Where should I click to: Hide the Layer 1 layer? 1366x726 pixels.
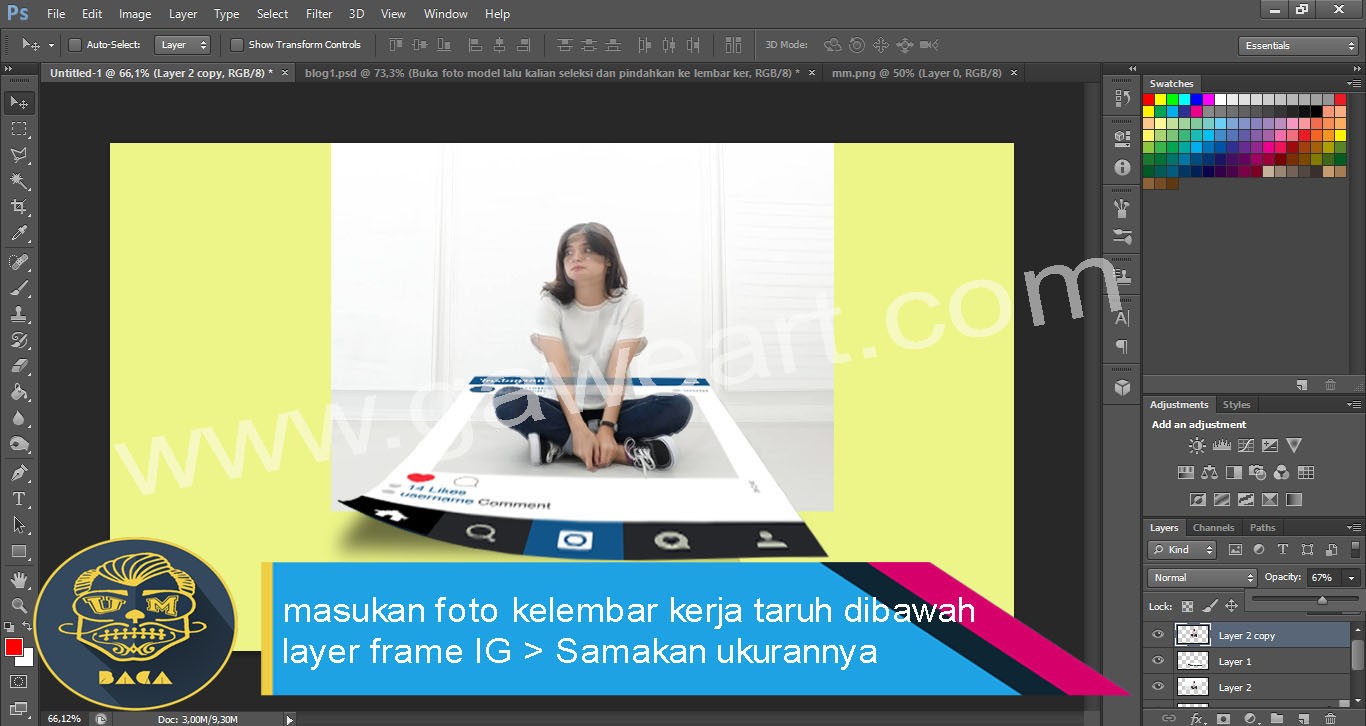click(1157, 661)
